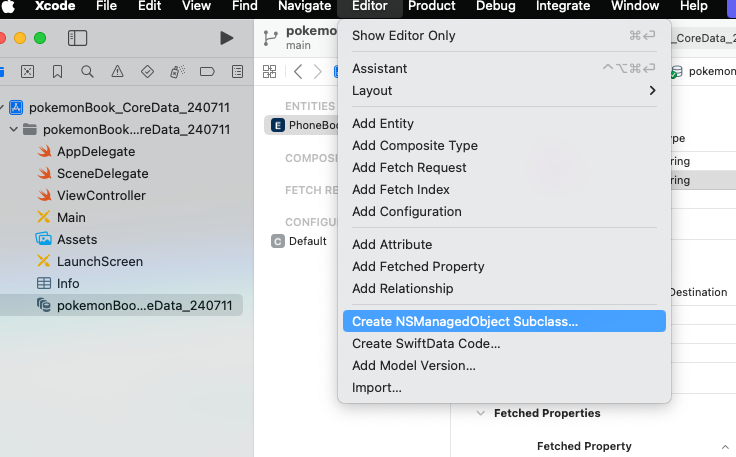Choose Add Model Version...
The image size is (736, 457).
[504, 366]
